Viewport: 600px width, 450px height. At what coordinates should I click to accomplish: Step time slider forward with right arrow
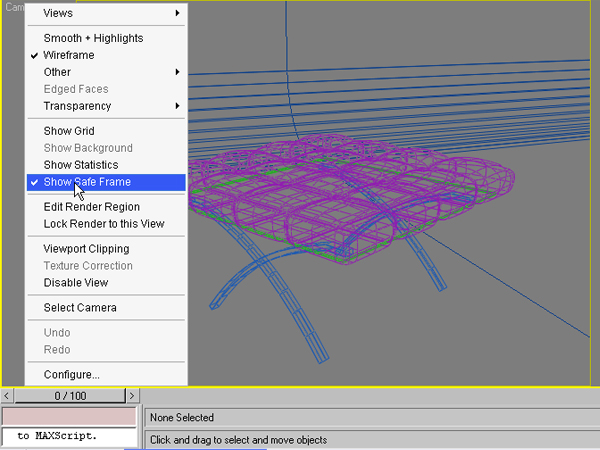coord(132,396)
